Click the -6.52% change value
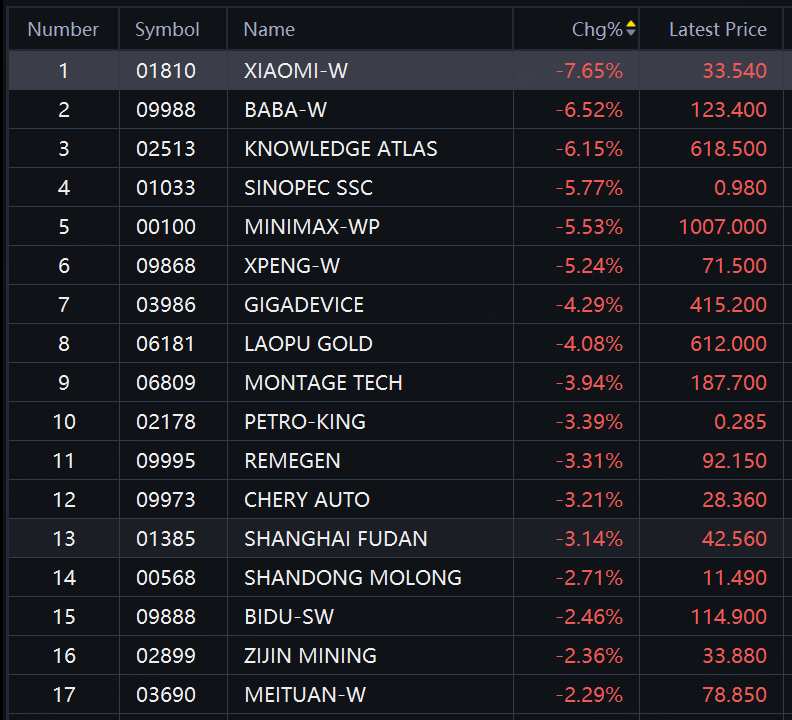 [589, 110]
